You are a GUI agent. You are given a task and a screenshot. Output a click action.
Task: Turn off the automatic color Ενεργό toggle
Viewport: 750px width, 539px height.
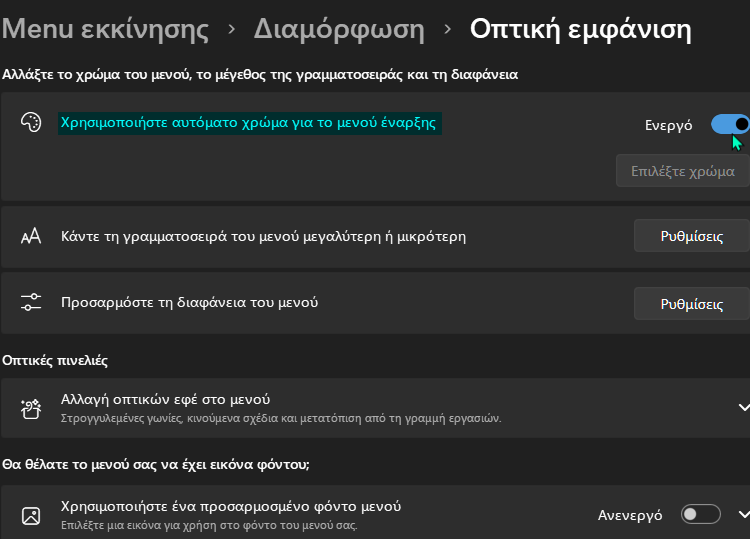(730, 124)
